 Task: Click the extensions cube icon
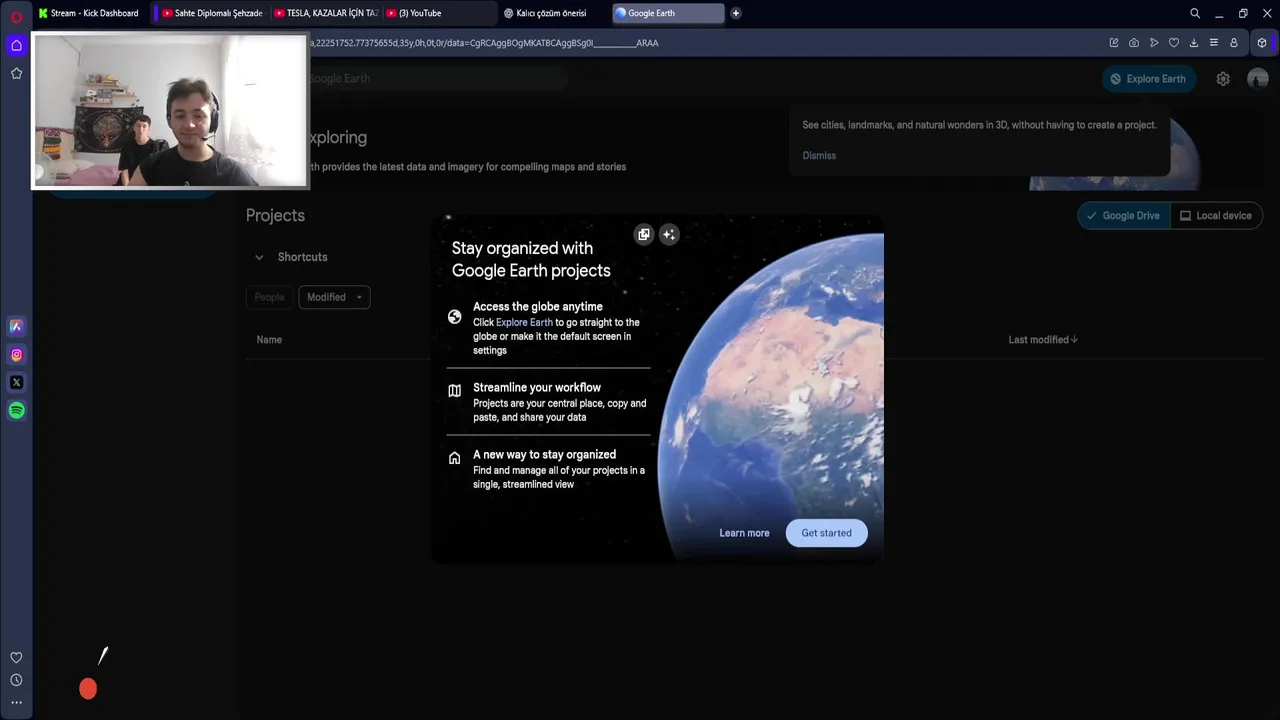1262,43
